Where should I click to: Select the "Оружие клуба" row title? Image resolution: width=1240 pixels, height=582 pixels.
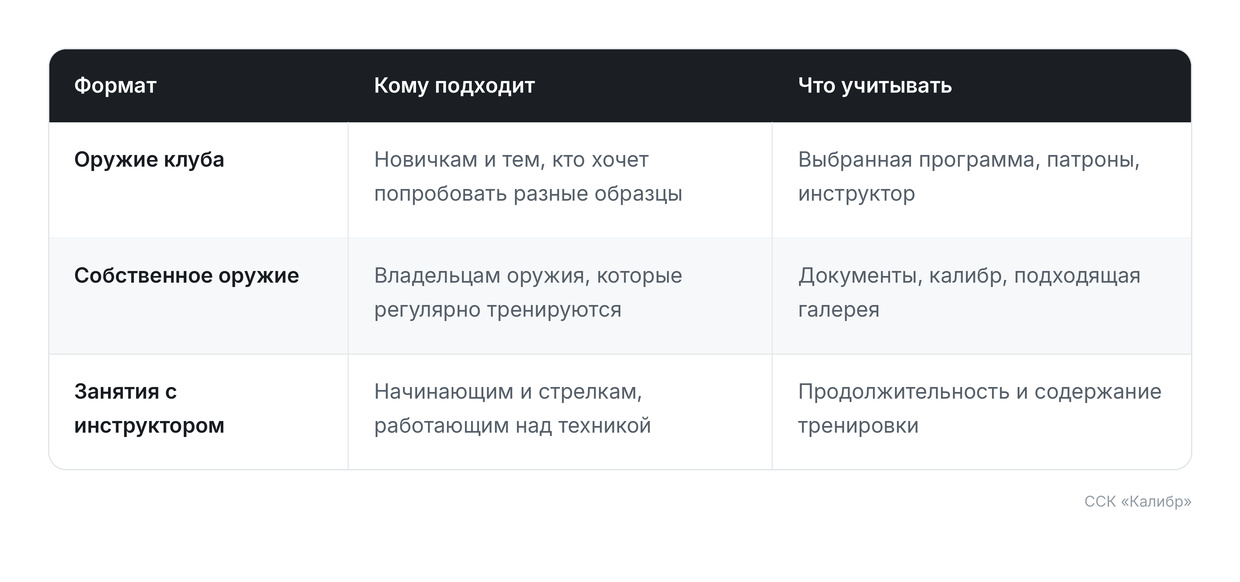tap(149, 160)
